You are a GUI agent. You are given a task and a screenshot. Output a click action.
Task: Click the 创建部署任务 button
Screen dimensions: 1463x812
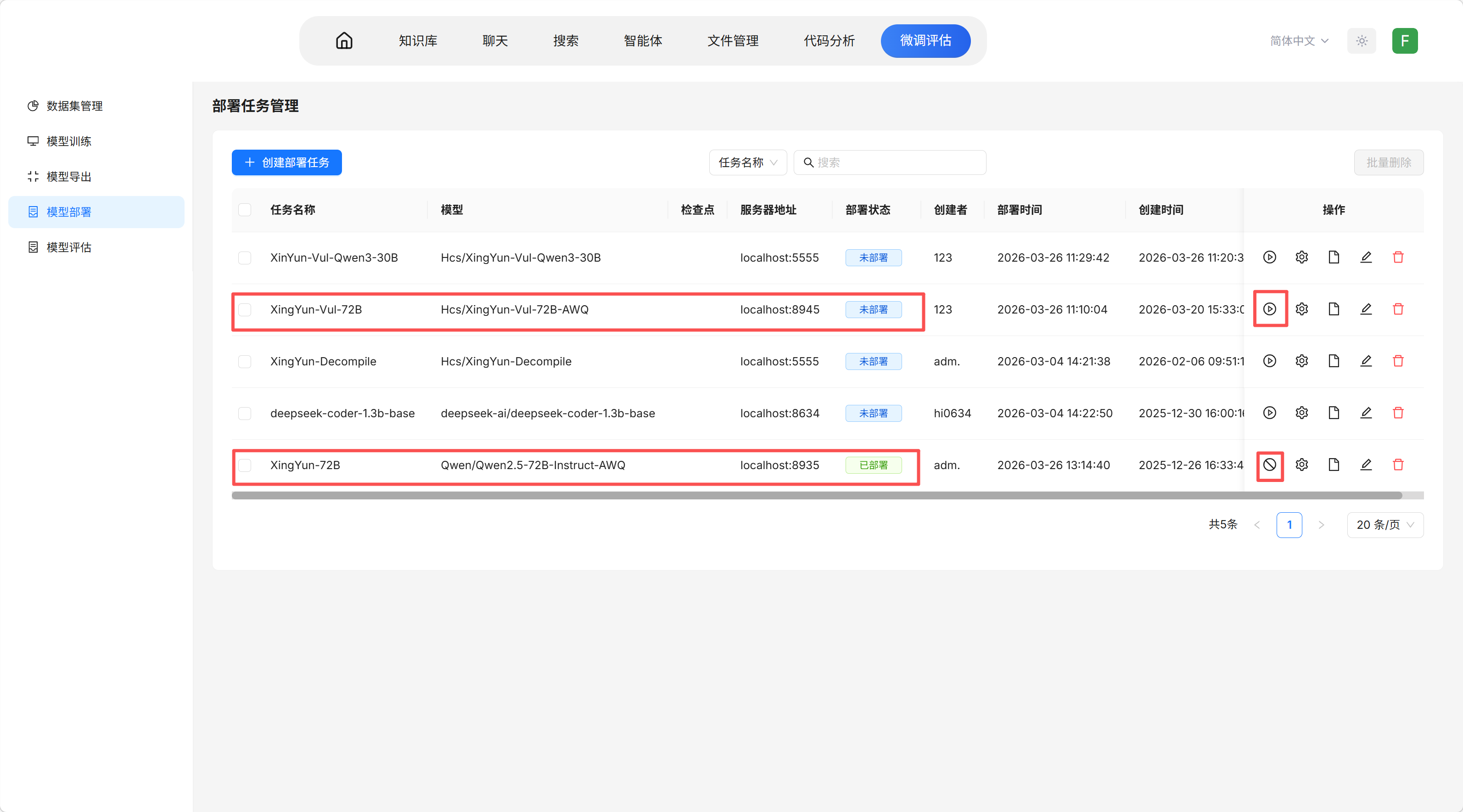286,162
